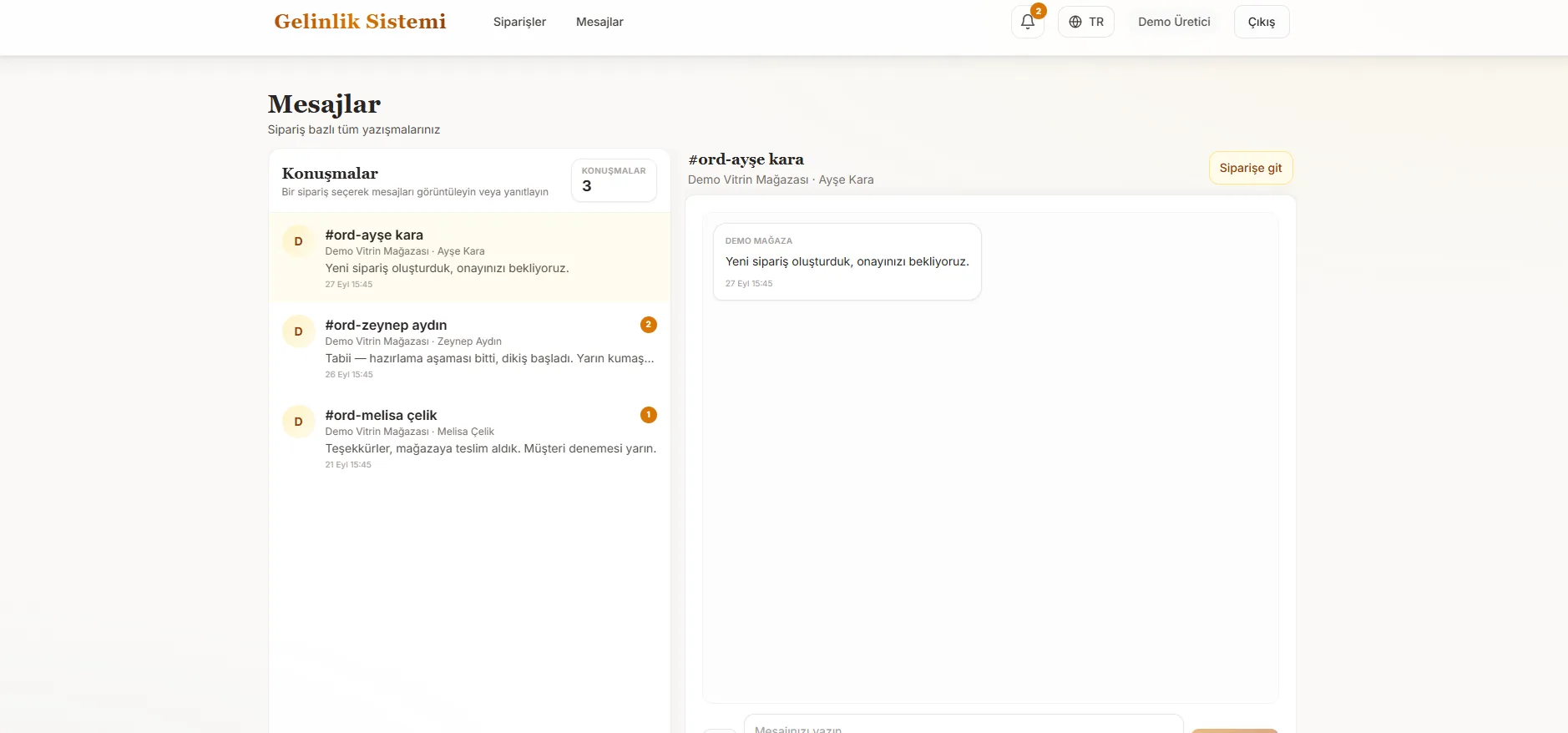Click the globe TR language switcher
1568x733 pixels.
[1085, 22]
